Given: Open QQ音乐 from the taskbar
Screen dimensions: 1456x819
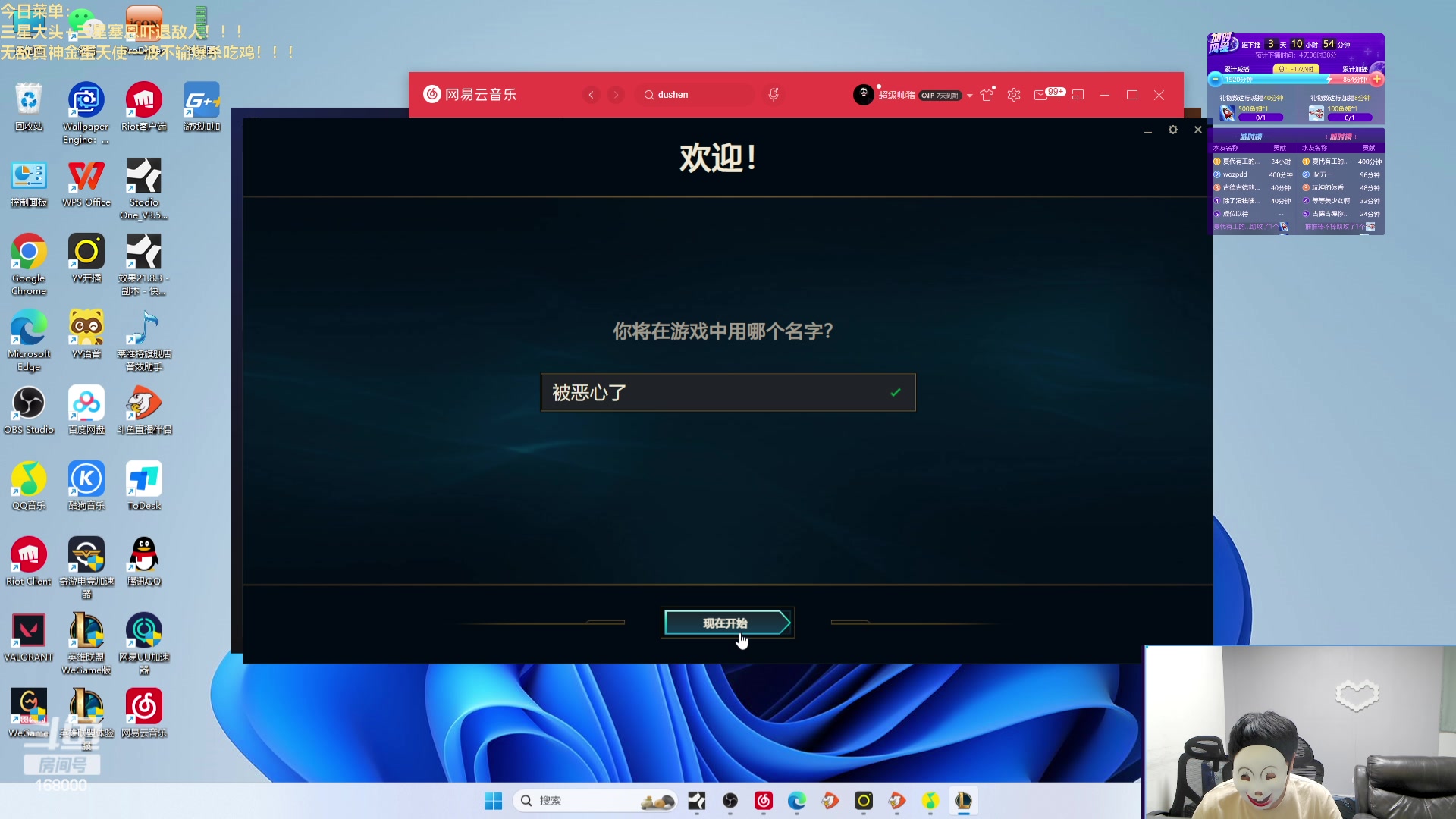Looking at the screenshot, I should click(930, 801).
